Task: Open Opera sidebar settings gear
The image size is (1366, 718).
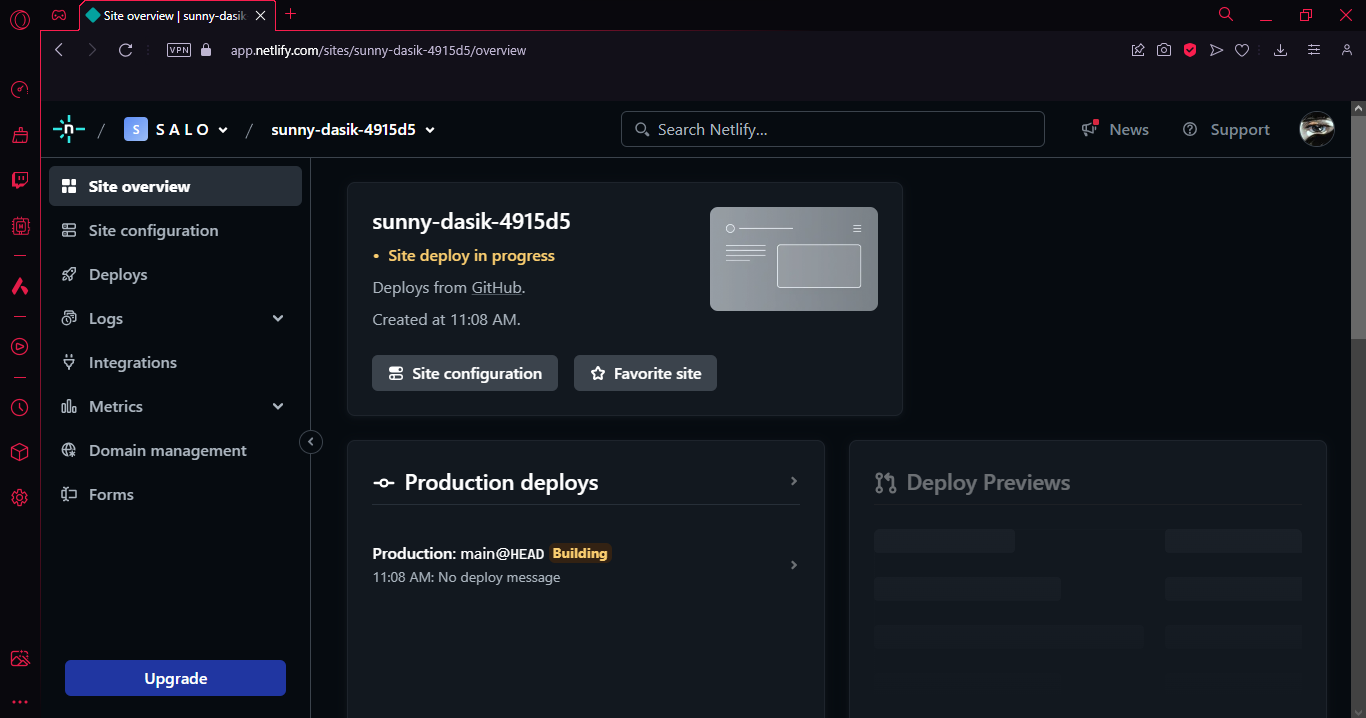Action: (x=19, y=497)
